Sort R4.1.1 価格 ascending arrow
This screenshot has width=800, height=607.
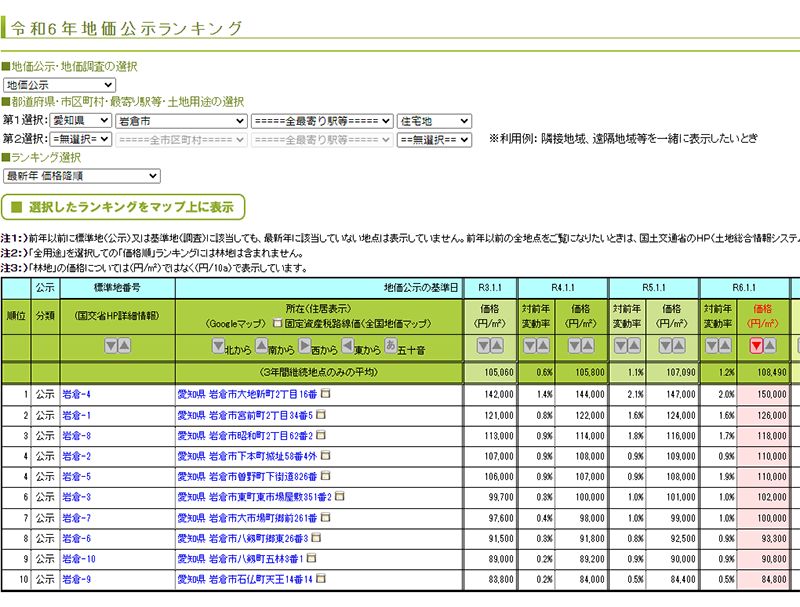[588, 346]
